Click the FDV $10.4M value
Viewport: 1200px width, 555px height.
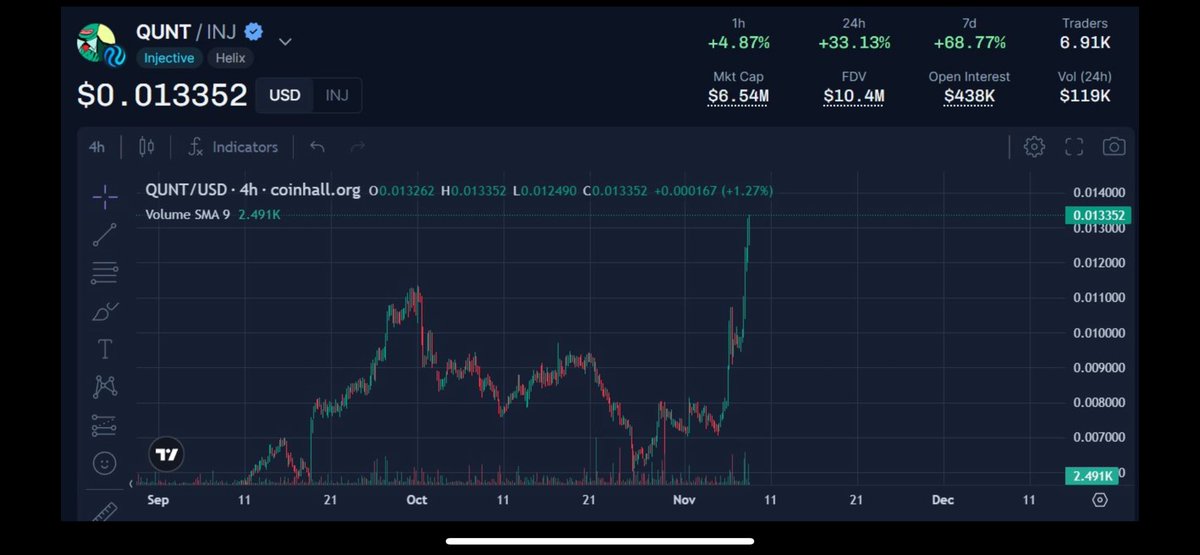[854, 96]
